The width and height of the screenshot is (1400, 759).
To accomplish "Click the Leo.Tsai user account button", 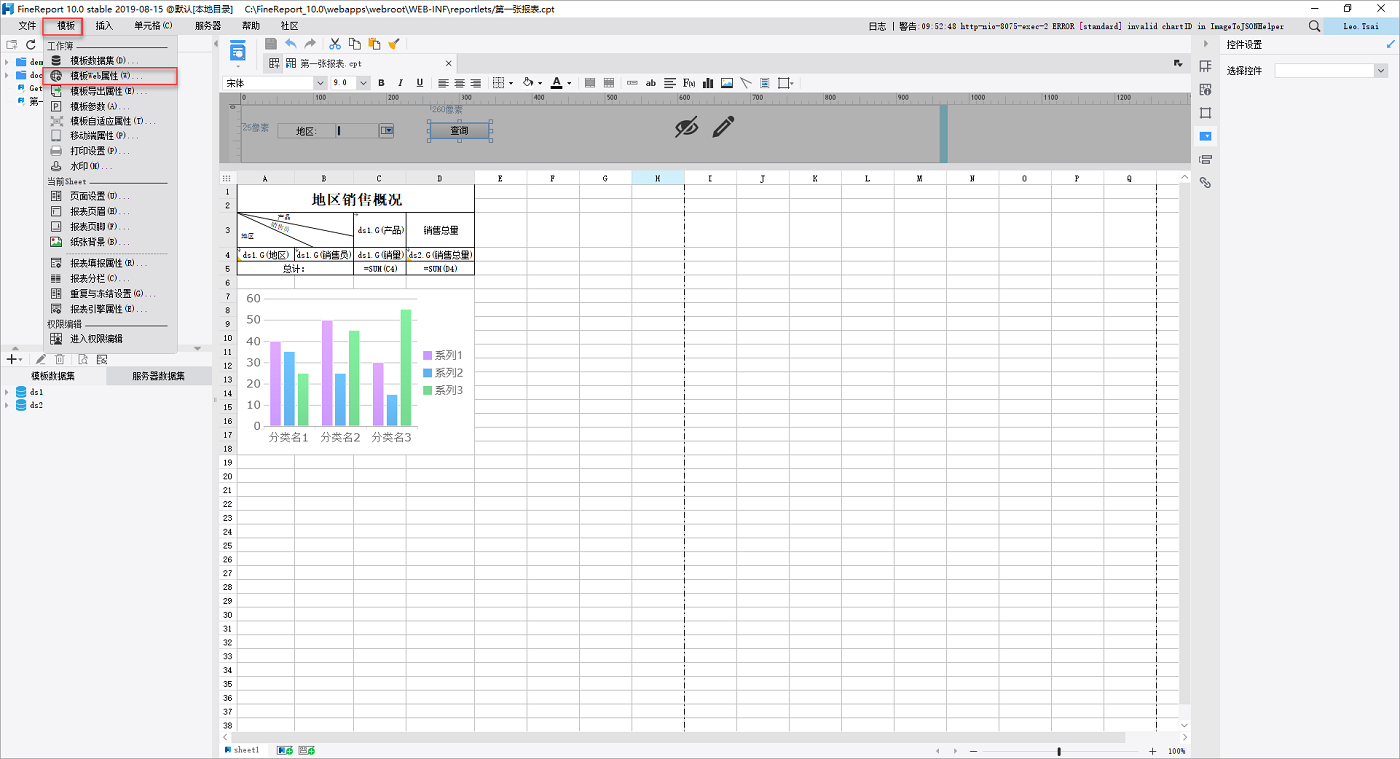I will (1360, 26).
